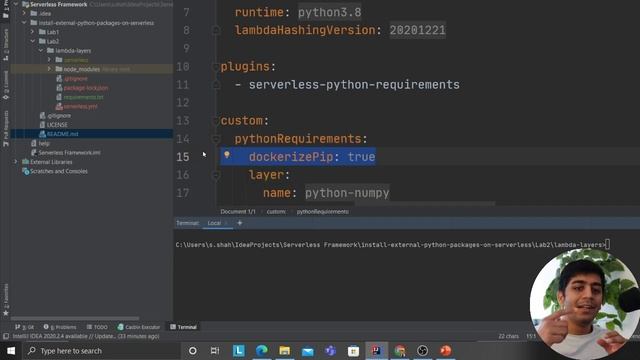Screen dimensions: 640x360
Task: Select the help file in the tree
Action: 44,143
